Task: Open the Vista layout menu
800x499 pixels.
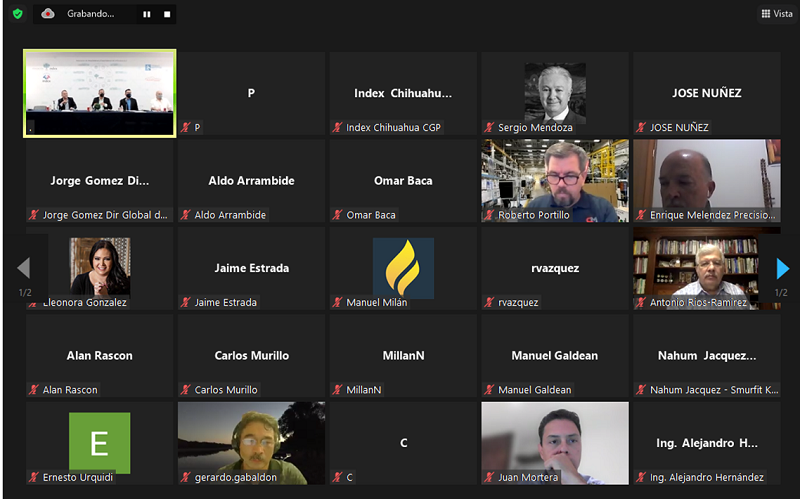Action: pyautogui.click(x=777, y=14)
